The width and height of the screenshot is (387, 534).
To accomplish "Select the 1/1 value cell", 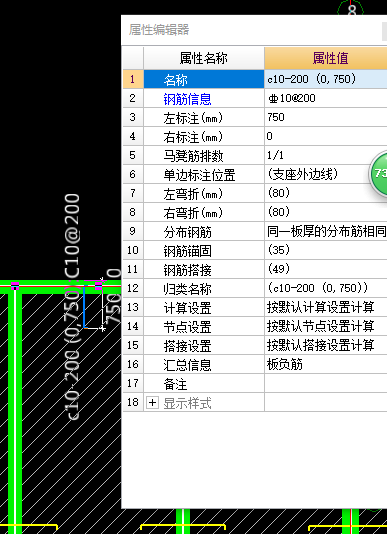I will (x=326, y=155).
